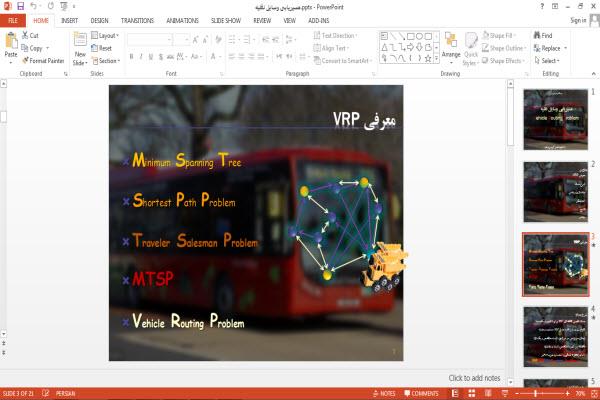600x400 pixels.
Task: Collapse the ribbon with the chevron
Action: [593, 73]
